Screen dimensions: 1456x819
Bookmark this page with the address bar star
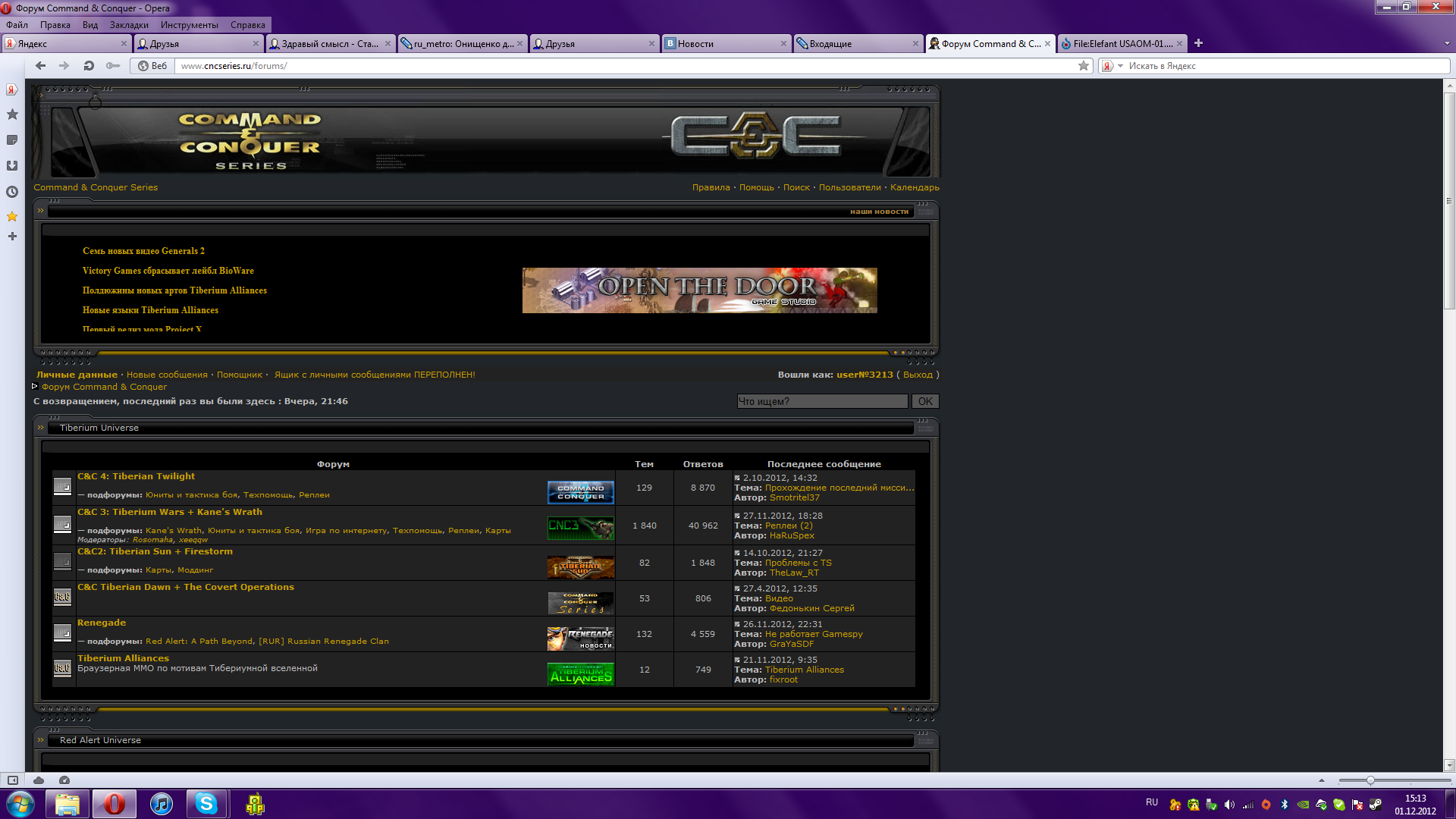[1084, 66]
